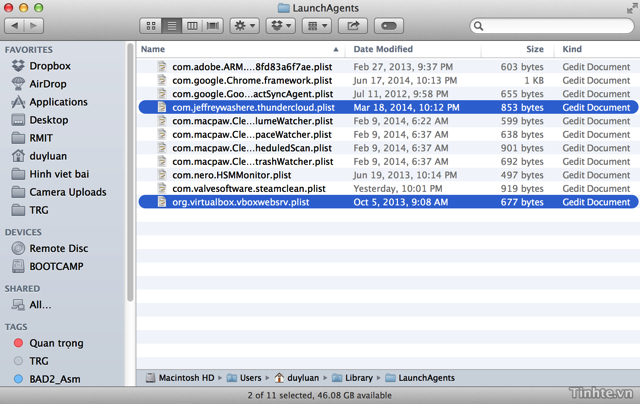Click the sidebar vertical scrollbar
The image size is (640, 404).
[130, 172]
